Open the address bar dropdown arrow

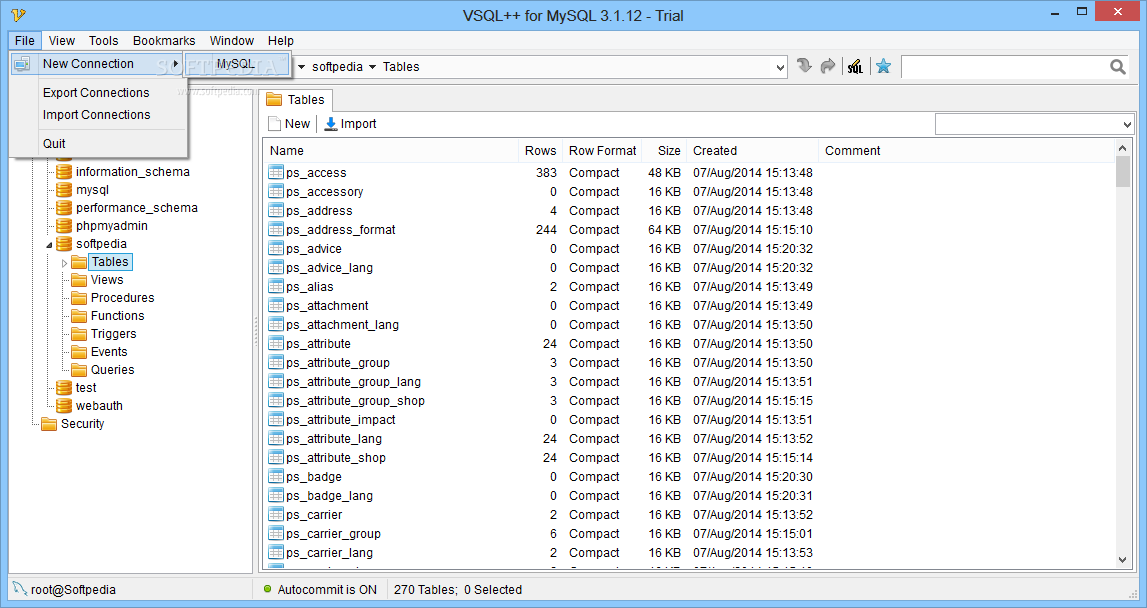[780, 67]
